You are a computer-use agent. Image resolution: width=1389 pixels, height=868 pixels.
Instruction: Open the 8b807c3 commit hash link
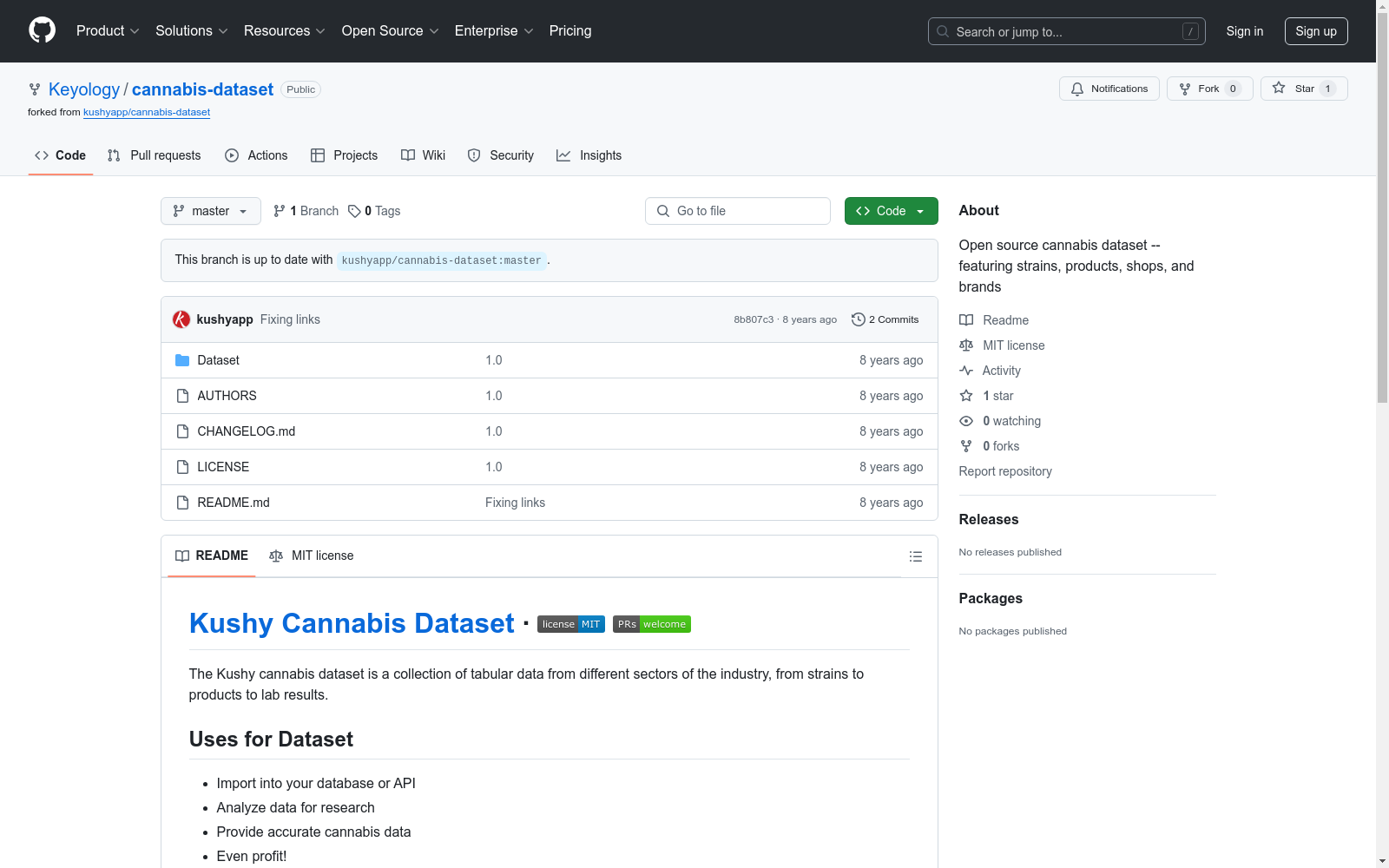tap(754, 319)
